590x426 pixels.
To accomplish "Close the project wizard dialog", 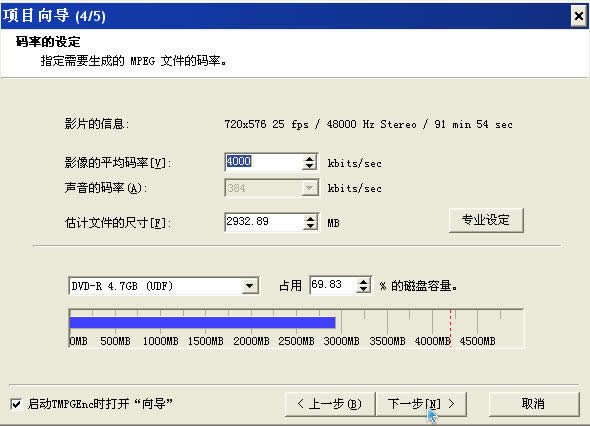I will point(578,16).
